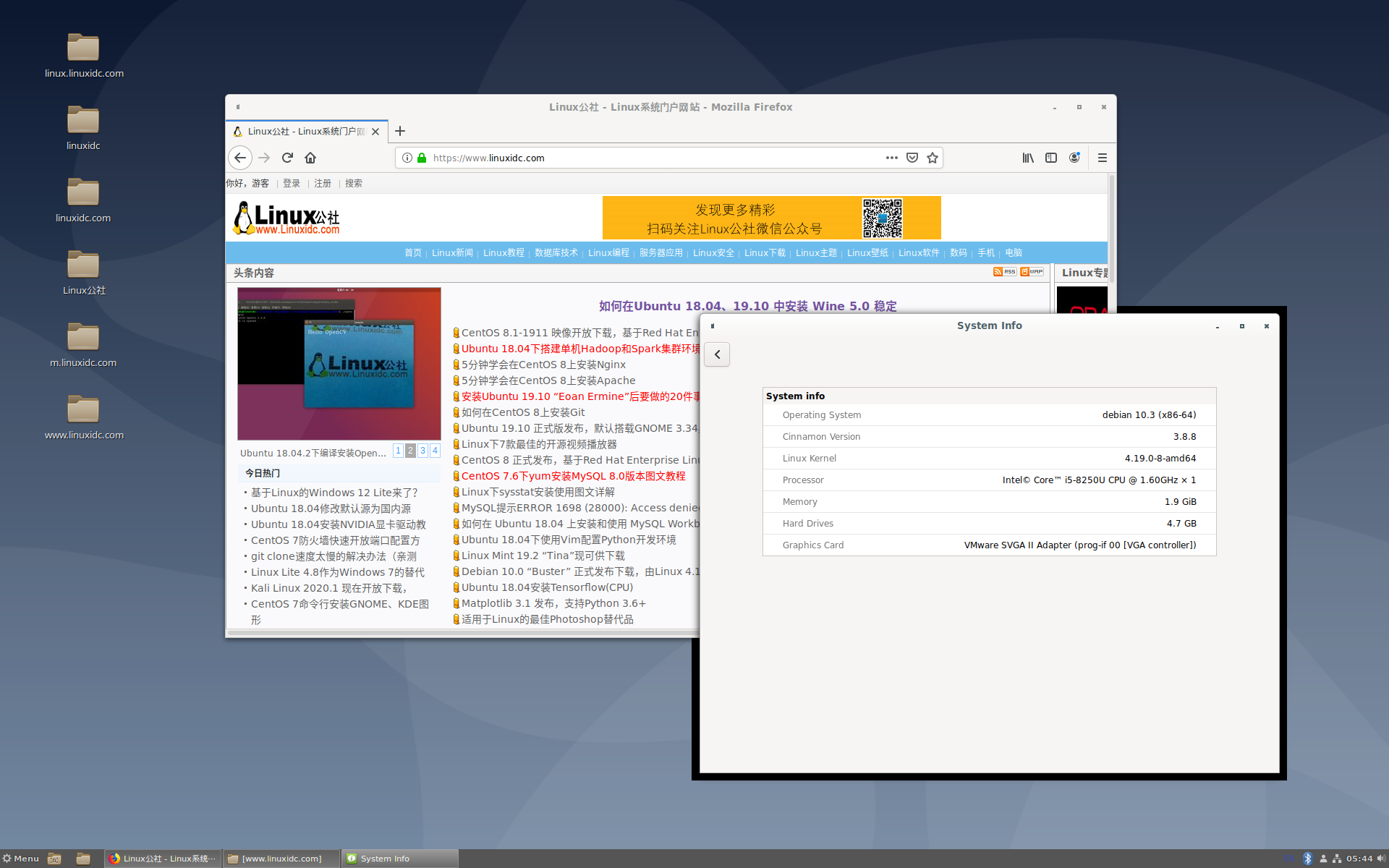The width and height of the screenshot is (1389, 868).
Task: Open Linux新闻 in the navigation bar
Action: [452, 252]
